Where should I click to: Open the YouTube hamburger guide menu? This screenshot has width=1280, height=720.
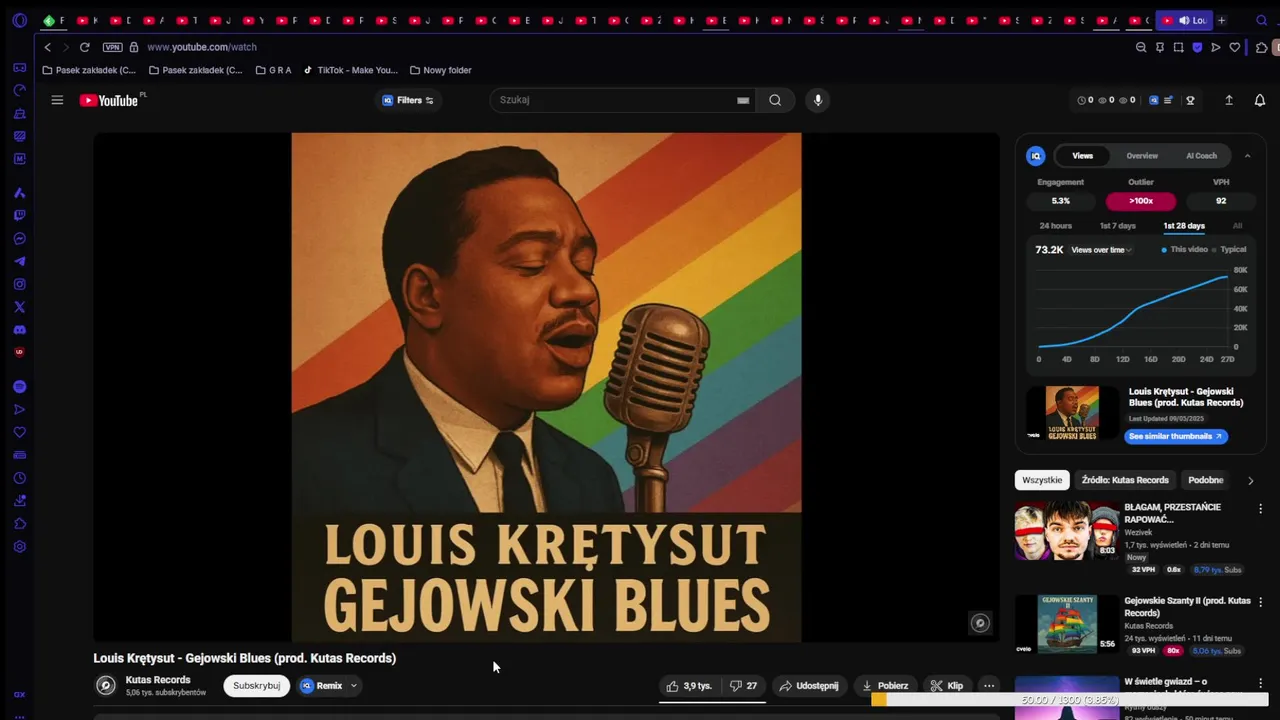coord(57,100)
